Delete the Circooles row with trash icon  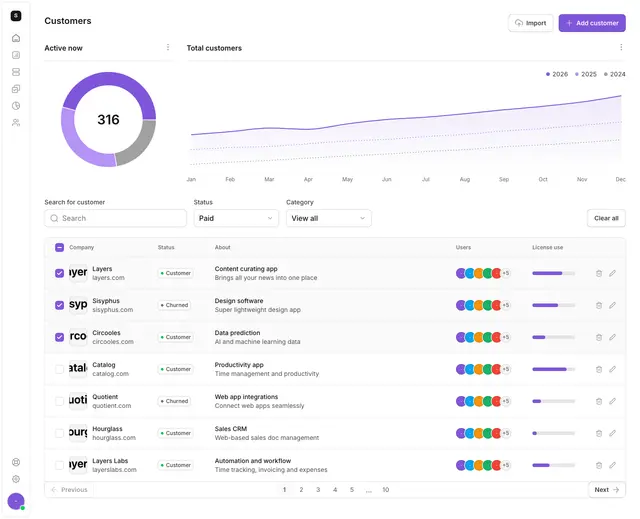(x=599, y=337)
